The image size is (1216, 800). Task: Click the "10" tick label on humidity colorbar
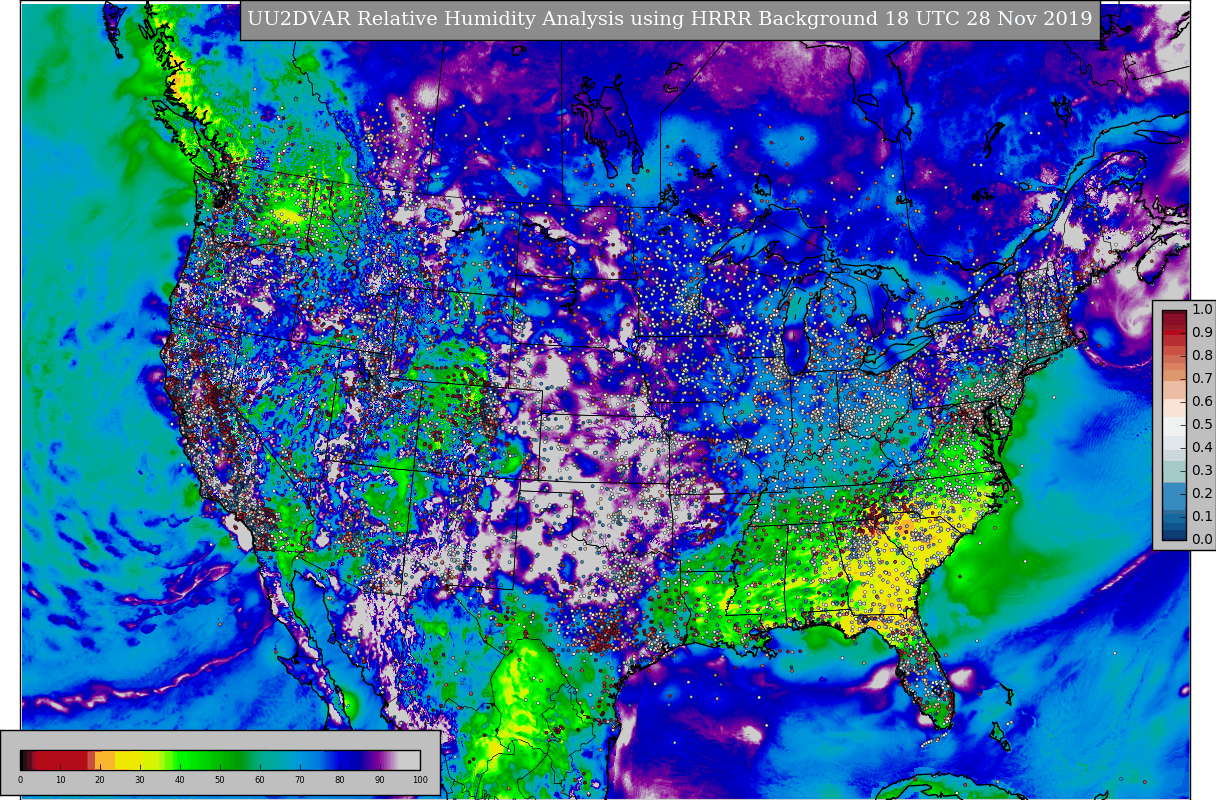60,780
